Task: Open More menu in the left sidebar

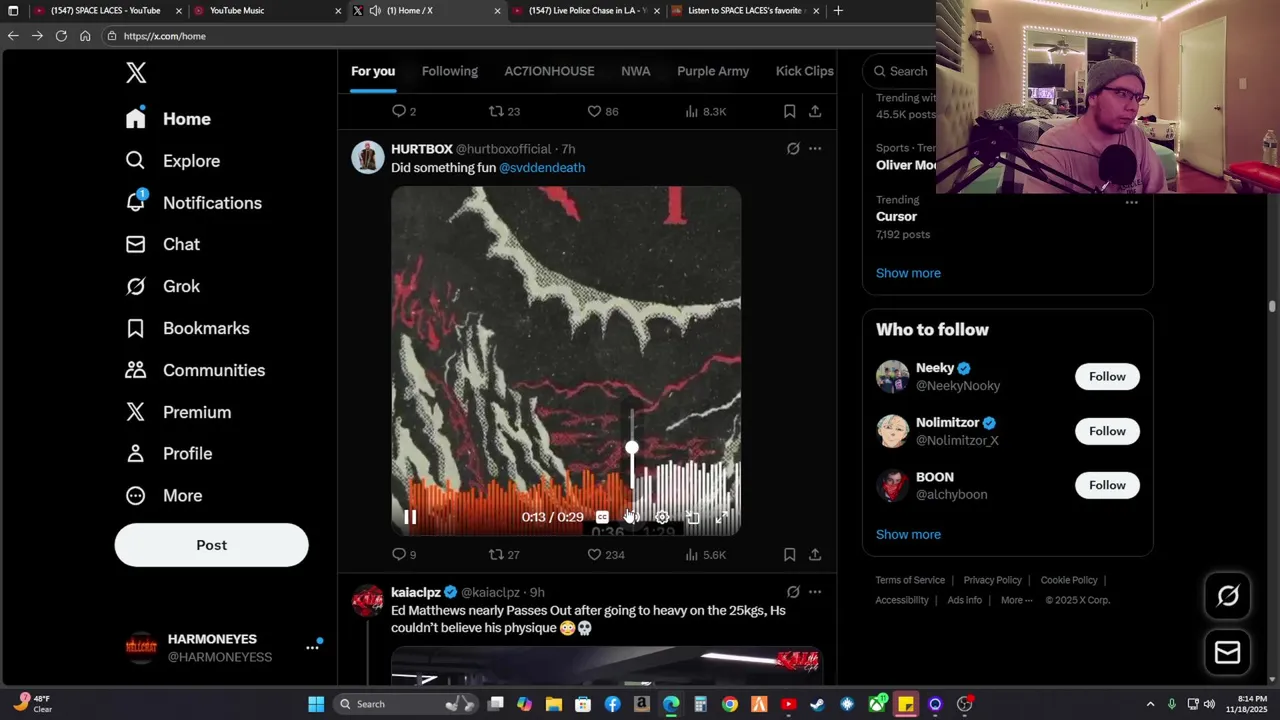Action: coord(163,496)
